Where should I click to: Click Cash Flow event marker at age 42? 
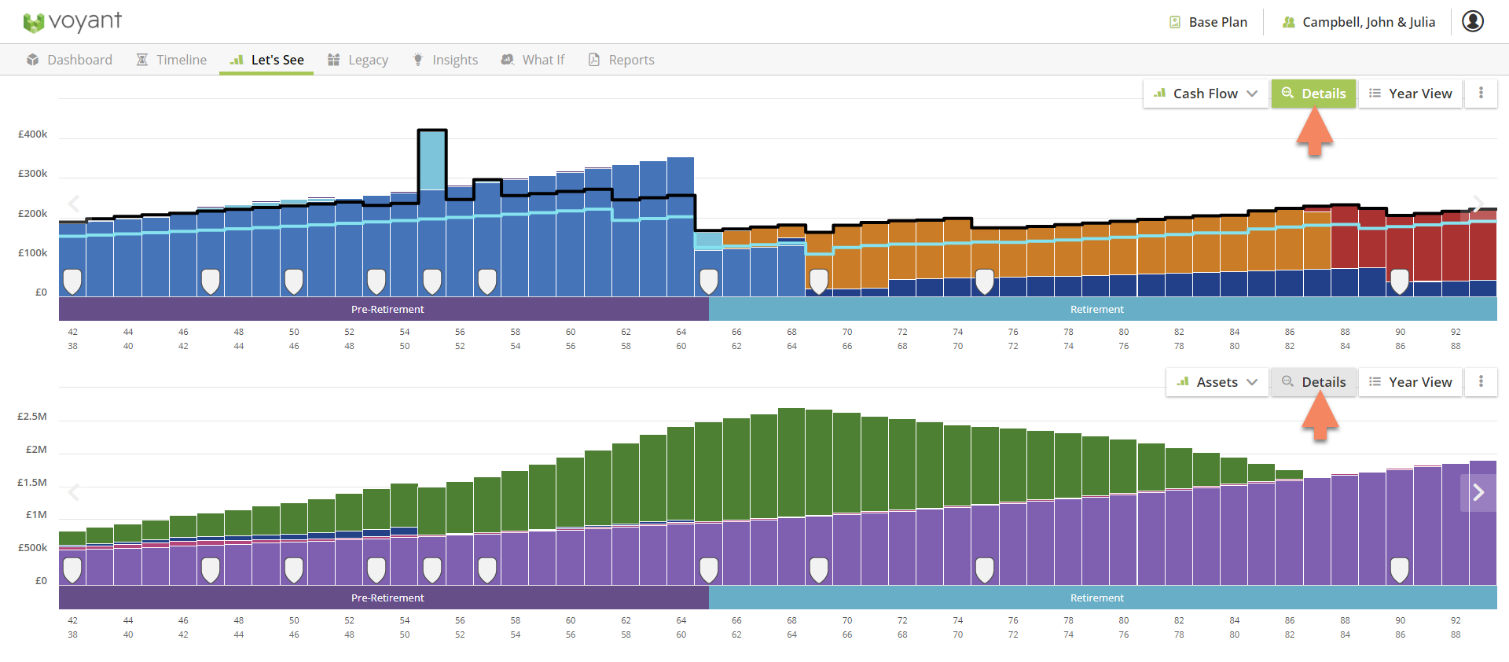pyautogui.click(x=73, y=281)
